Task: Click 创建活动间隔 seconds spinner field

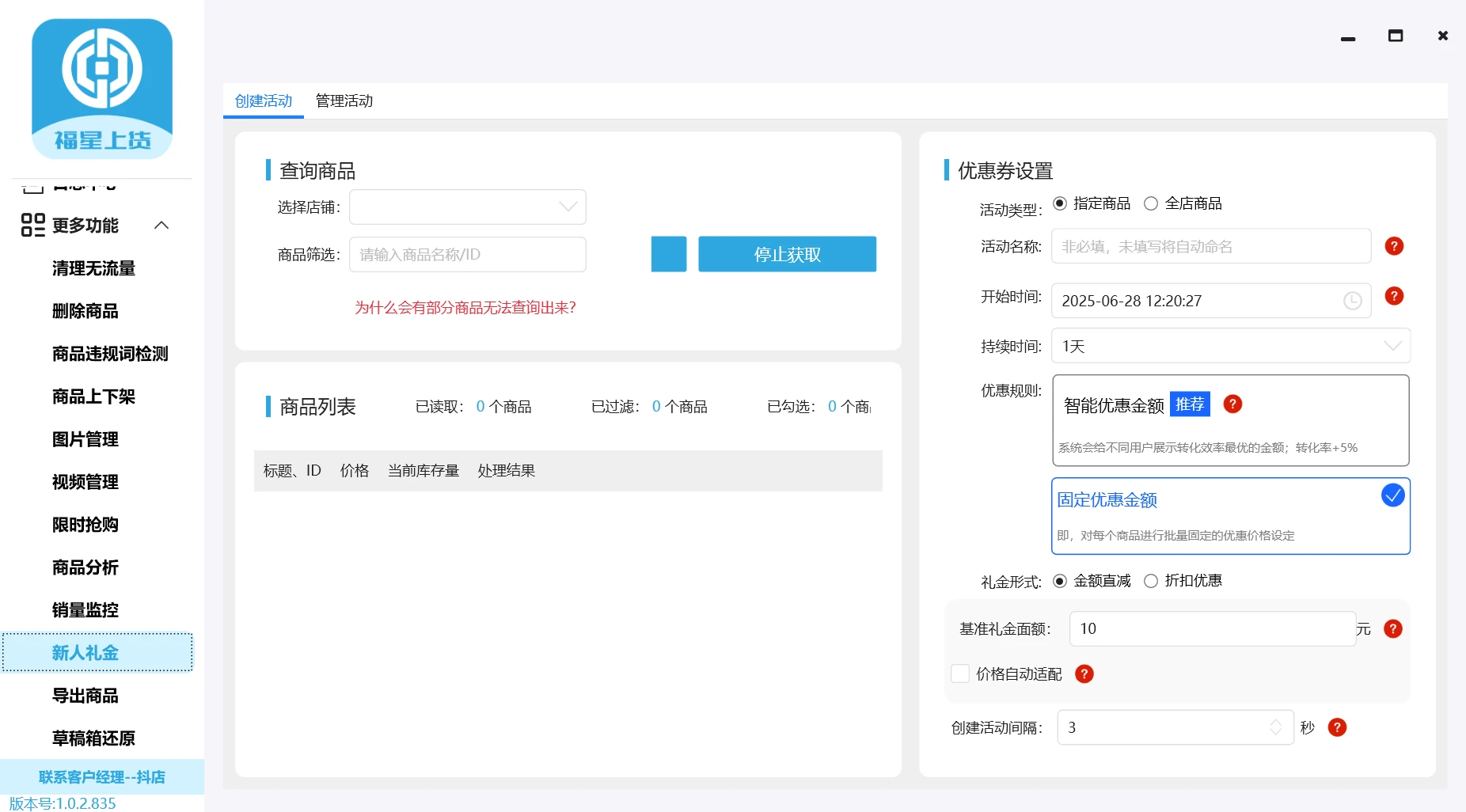Action: (x=1175, y=727)
